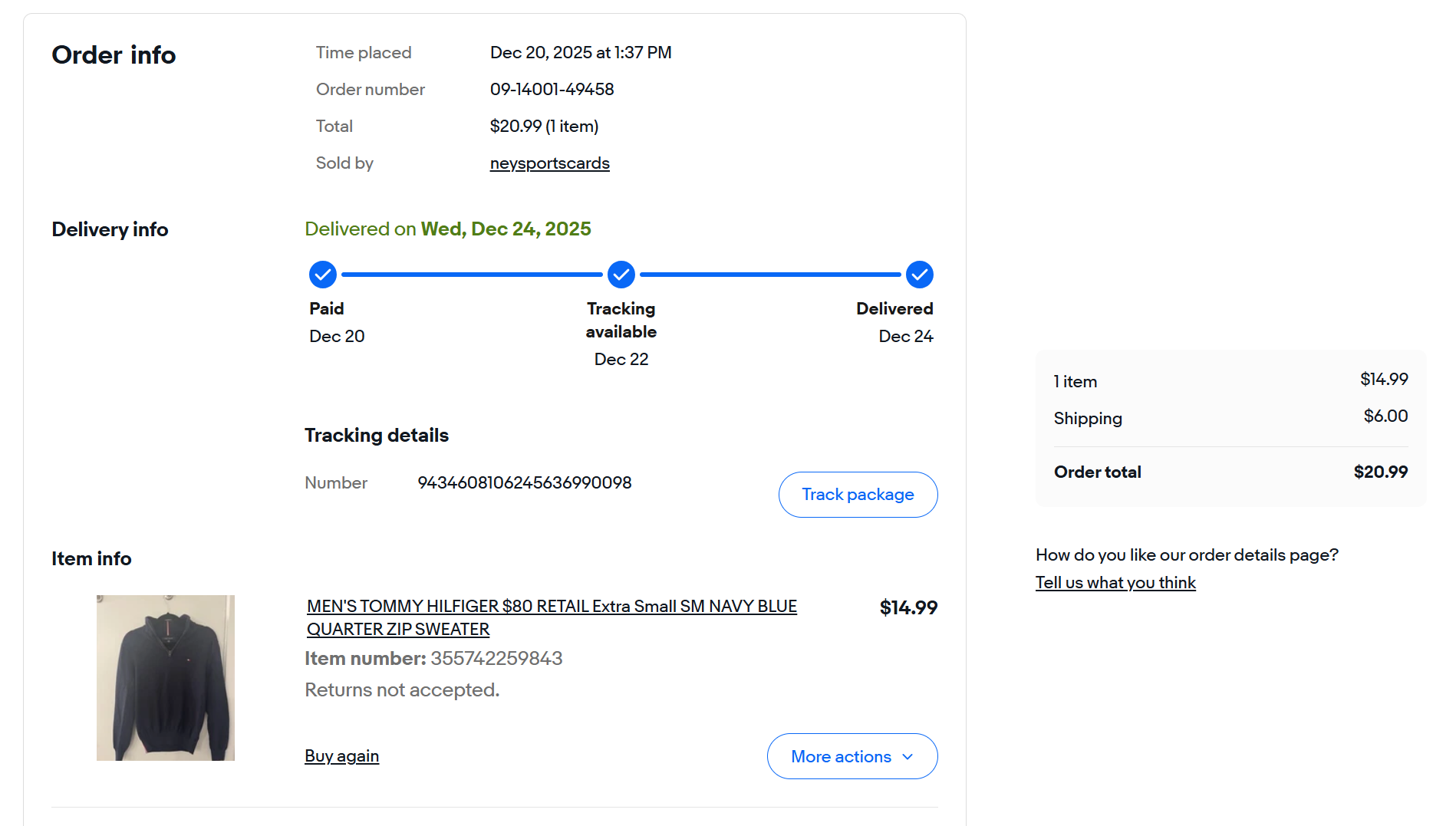Open seller neysportscards profile link
Viewport: 1456px width, 826px height.
pos(549,163)
